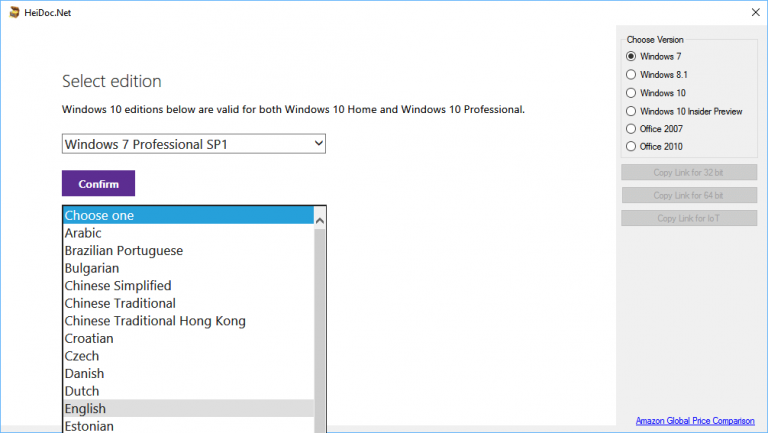This screenshot has height=433, width=768.
Task: Select Chinese Traditional Hong Kong option
Action: click(189, 321)
